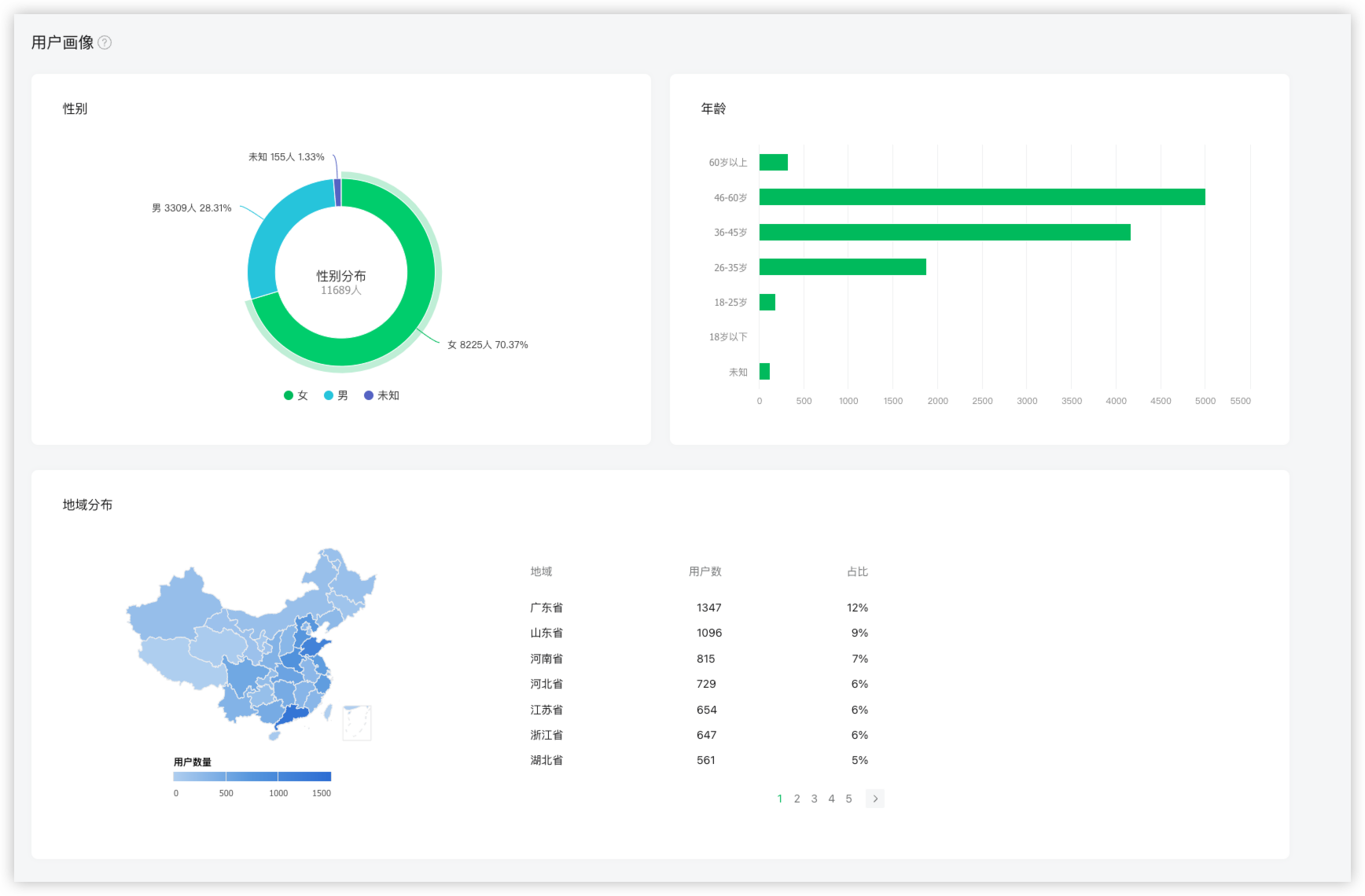Click the 用户数 column header
This screenshot has width=1365, height=896.
(x=705, y=571)
